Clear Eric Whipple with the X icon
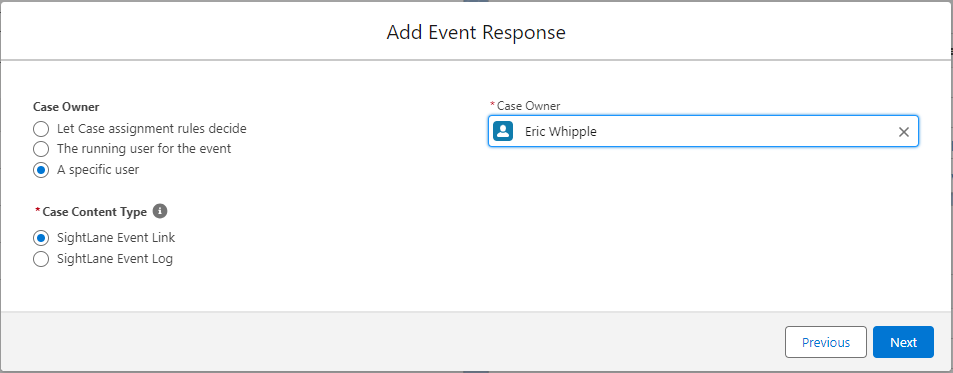This screenshot has width=953, height=373. point(904,132)
